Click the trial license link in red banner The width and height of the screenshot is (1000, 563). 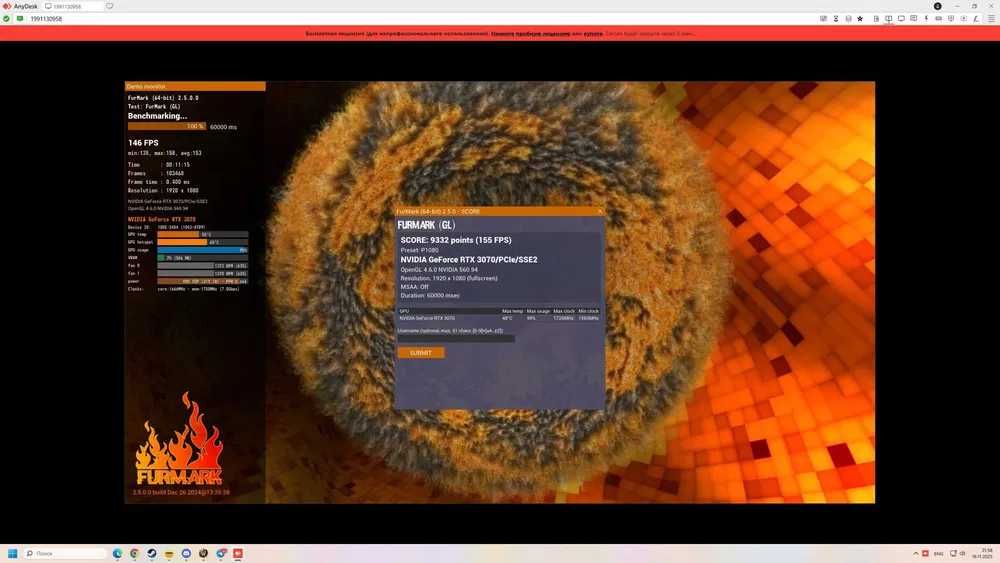tap(530, 33)
